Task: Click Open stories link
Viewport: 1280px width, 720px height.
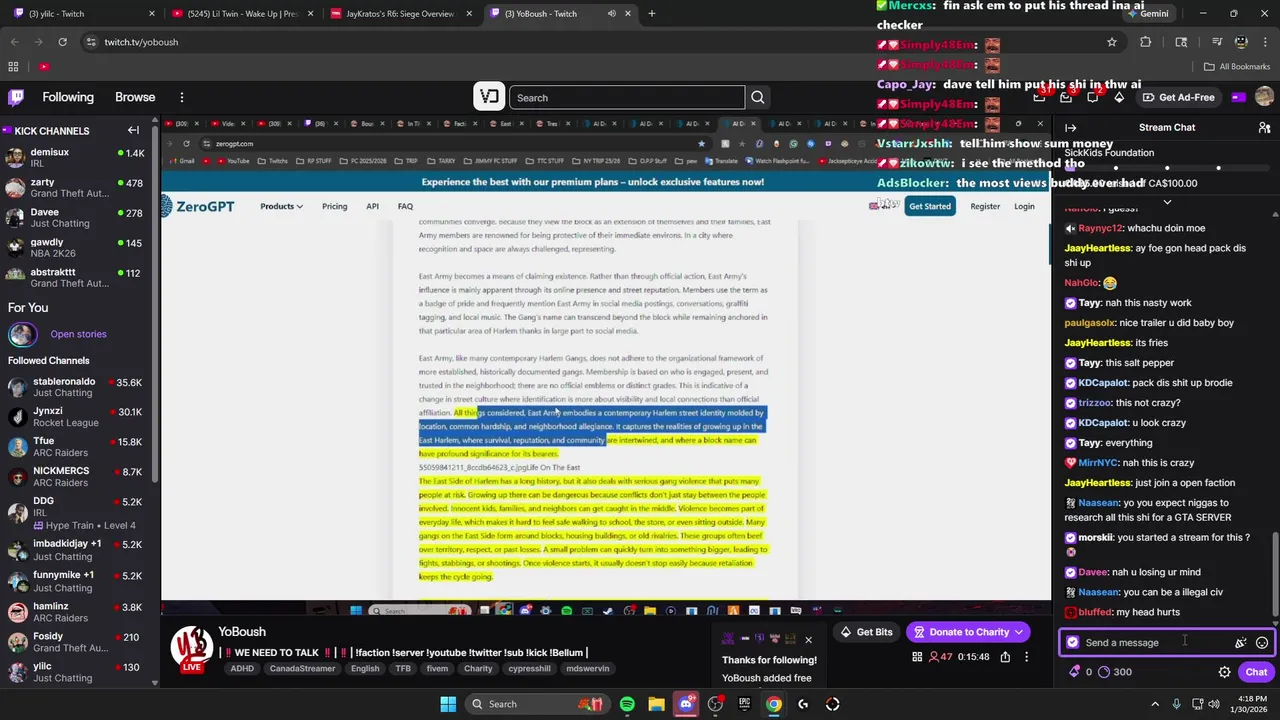Action: (78, 334)
